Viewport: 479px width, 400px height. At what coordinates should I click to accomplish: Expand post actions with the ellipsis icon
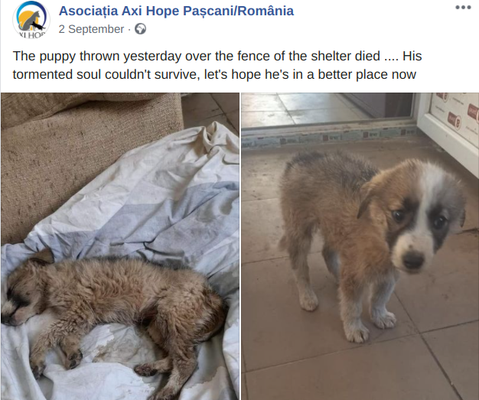[463, 8]
